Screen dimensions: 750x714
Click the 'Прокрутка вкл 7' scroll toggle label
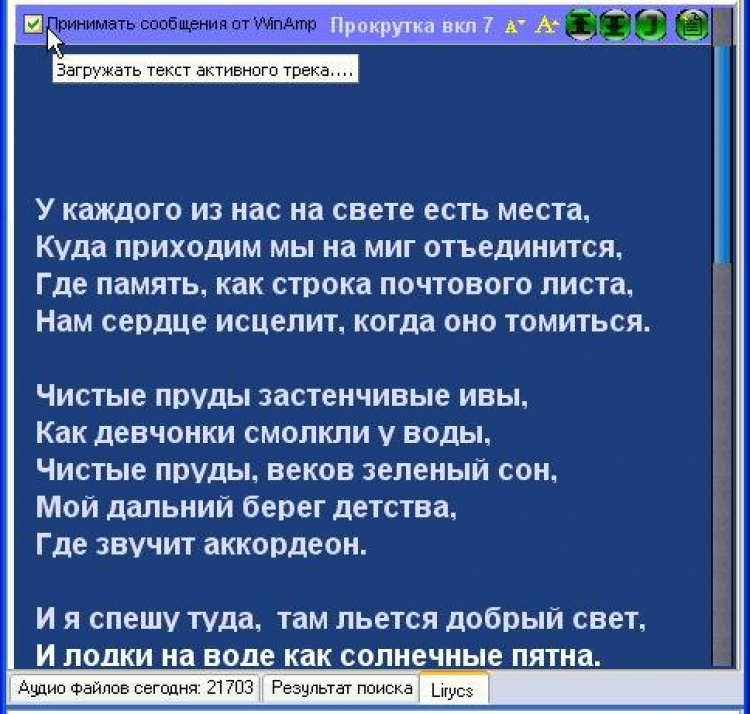click(411, 25)
